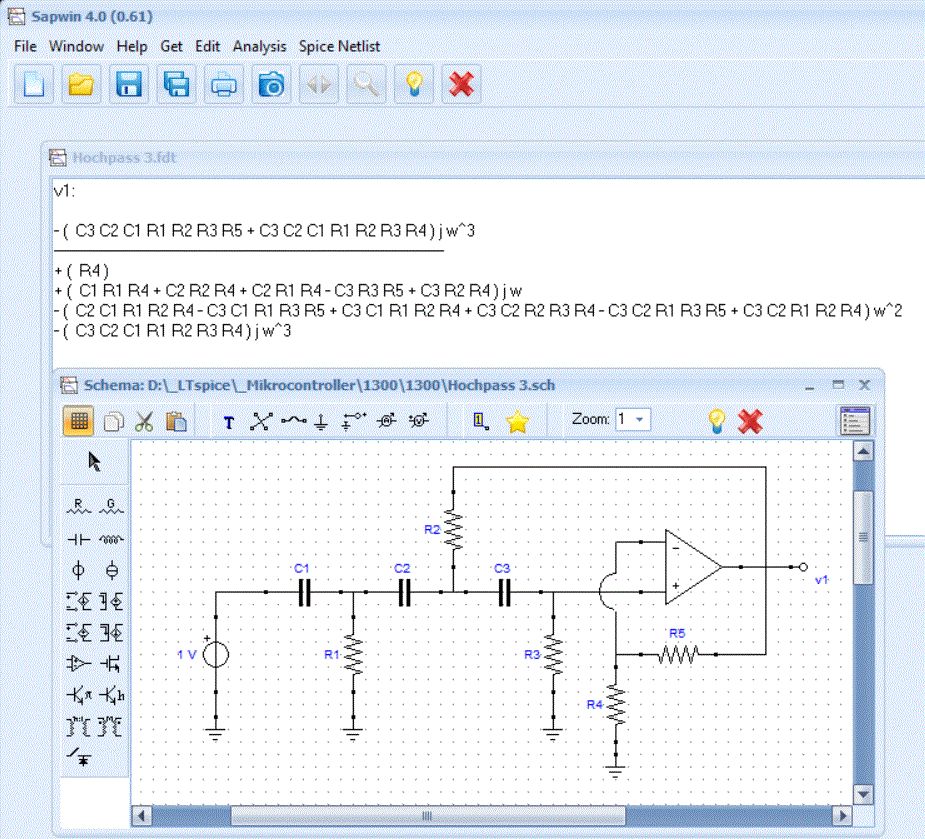Open the Analysis menu
This screenshot has height=839, width=925.
259,46
